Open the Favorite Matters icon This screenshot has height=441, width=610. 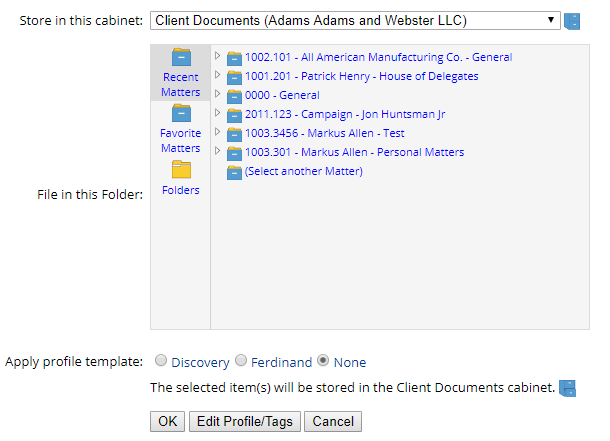[181, 113]
